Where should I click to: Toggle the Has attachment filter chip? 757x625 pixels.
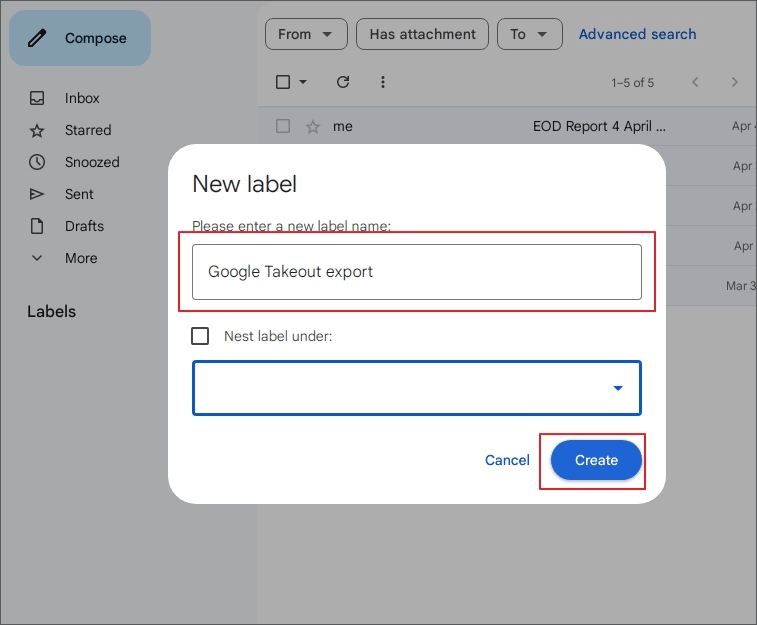point(422,34)
